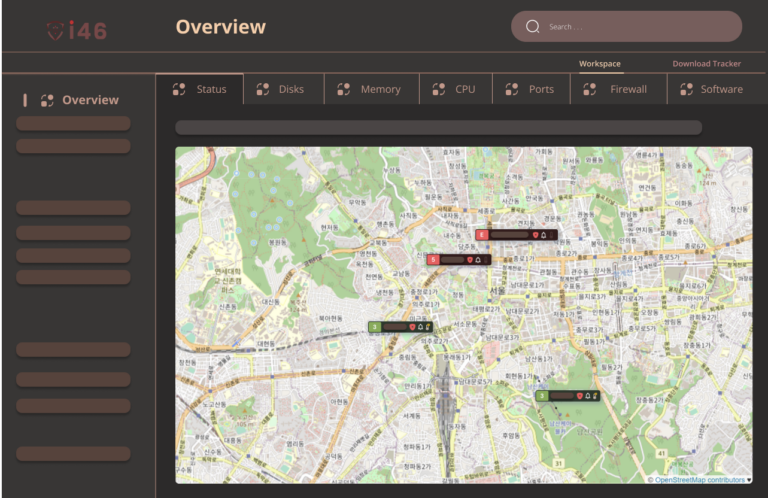Select the Memory tab
768x498 pixels.
point(372,89)
